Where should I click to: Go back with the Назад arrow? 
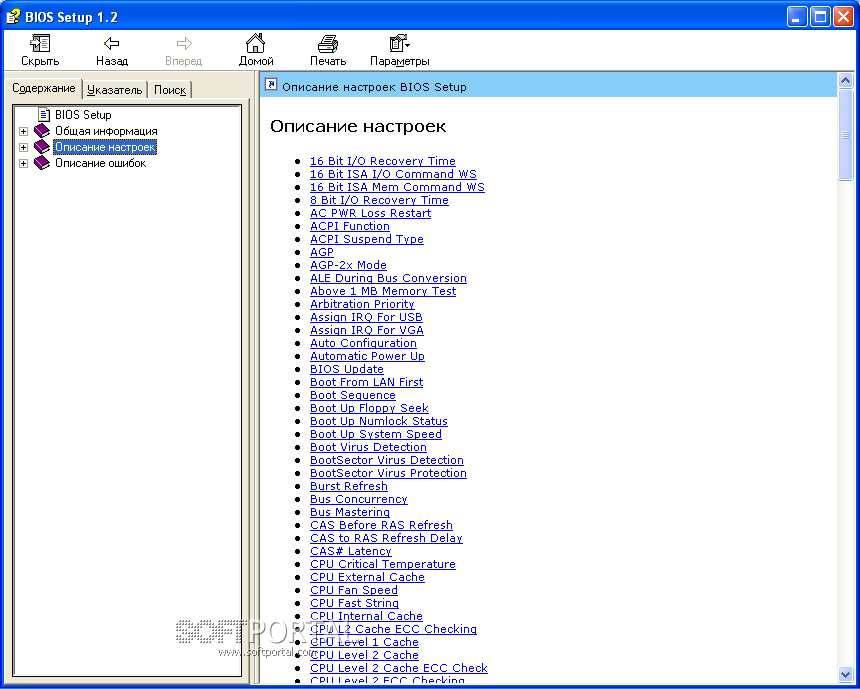[112, 43]
